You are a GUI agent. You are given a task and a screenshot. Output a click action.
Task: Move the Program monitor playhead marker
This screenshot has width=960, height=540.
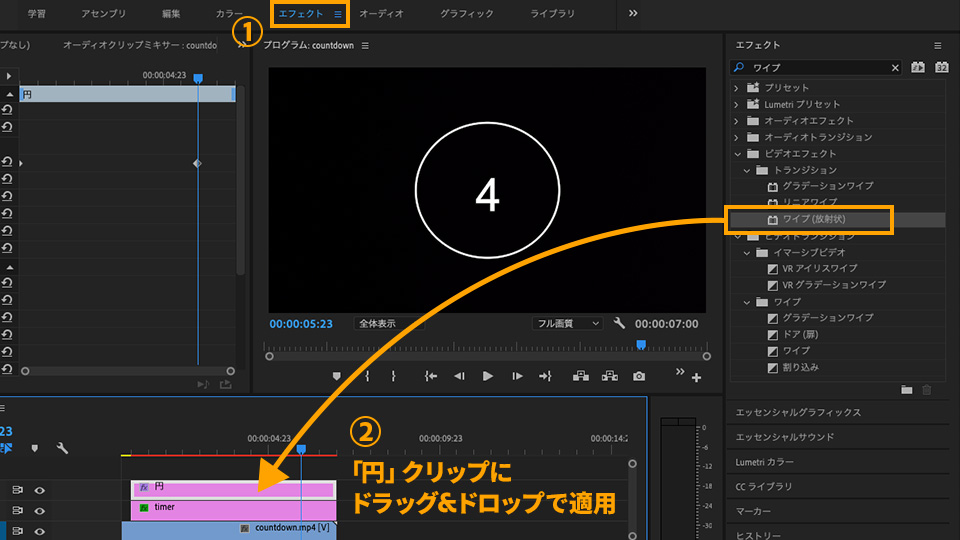[x=640, y=345]
